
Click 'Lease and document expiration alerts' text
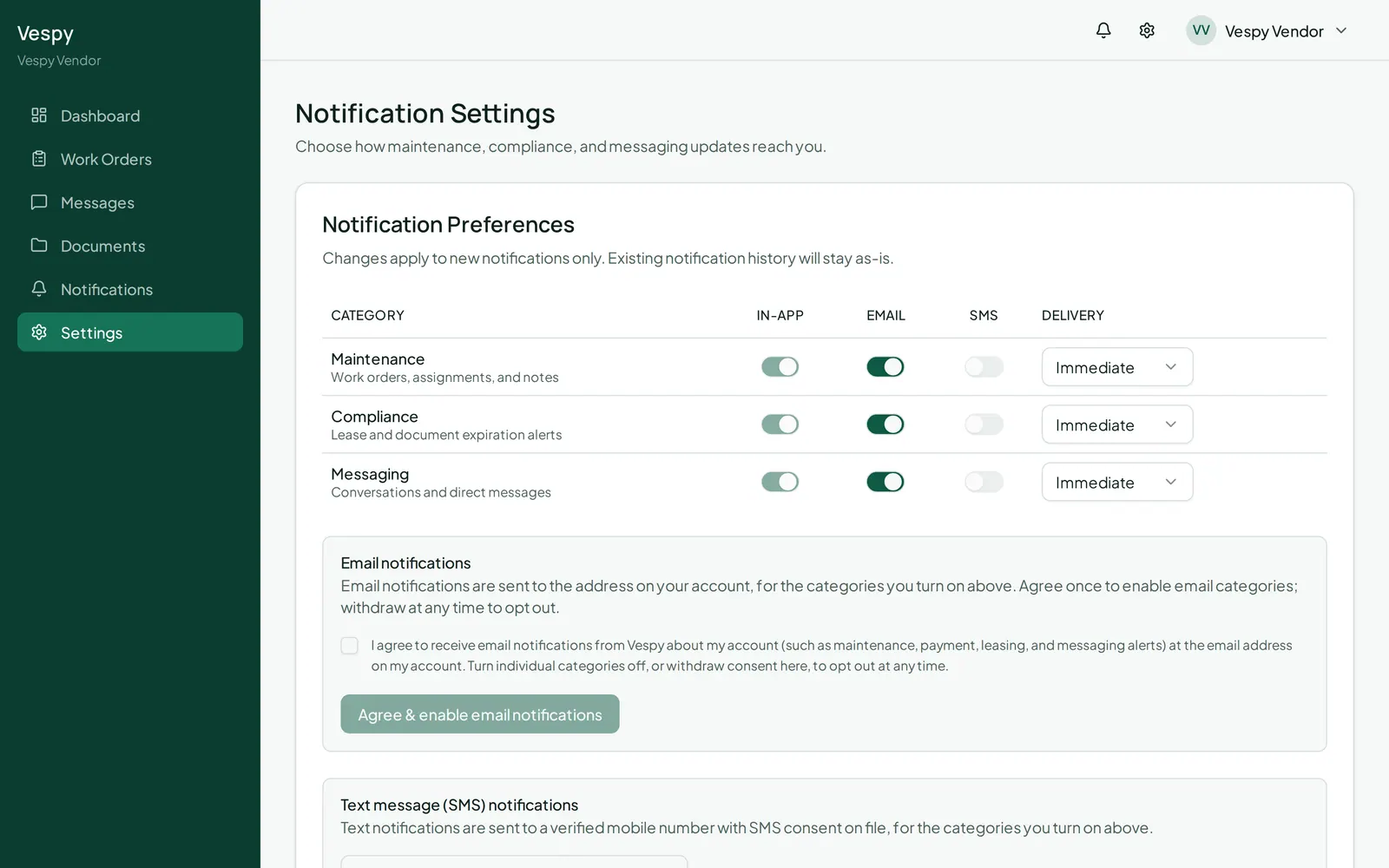coord(446,435)
